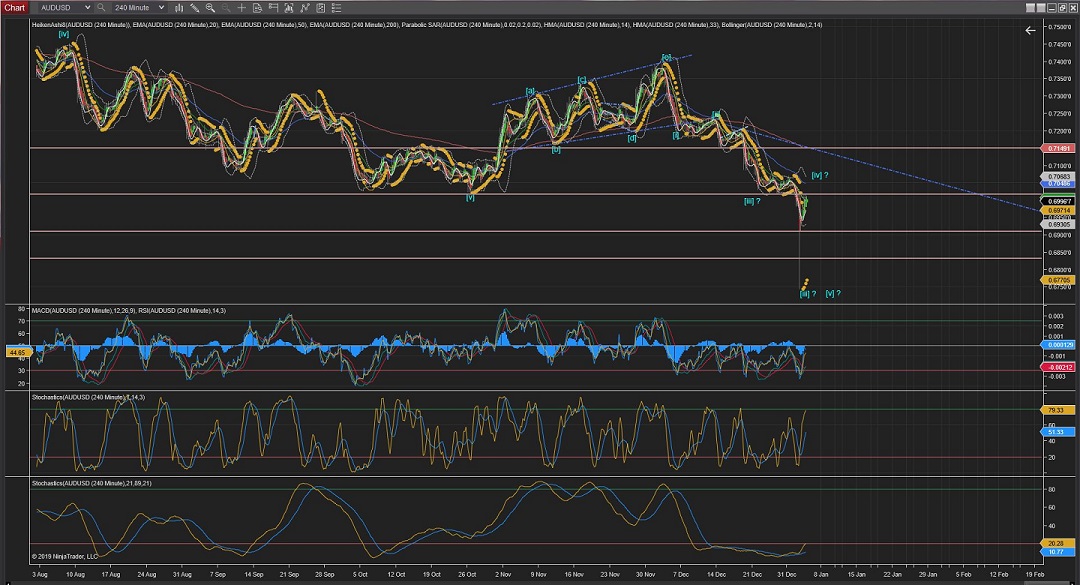Click the 79.33 stochastics value marker

pyautogui.click(x=1056, y=410)
